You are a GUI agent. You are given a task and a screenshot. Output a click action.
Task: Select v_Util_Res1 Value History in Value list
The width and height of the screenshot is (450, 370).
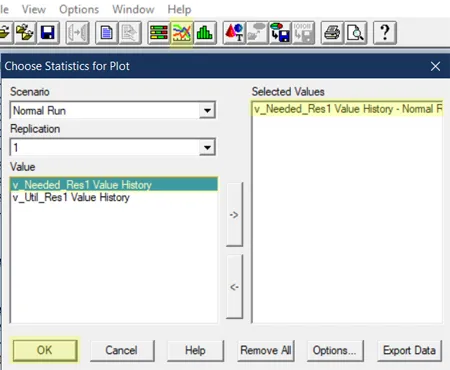[114, 197]
